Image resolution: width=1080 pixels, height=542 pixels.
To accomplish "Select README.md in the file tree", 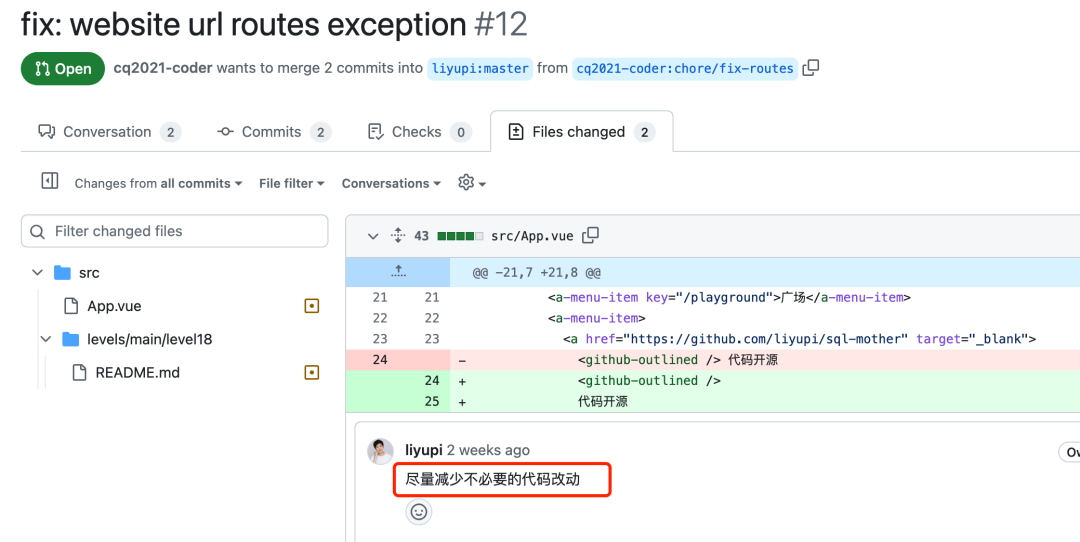I will coord(137,373).
